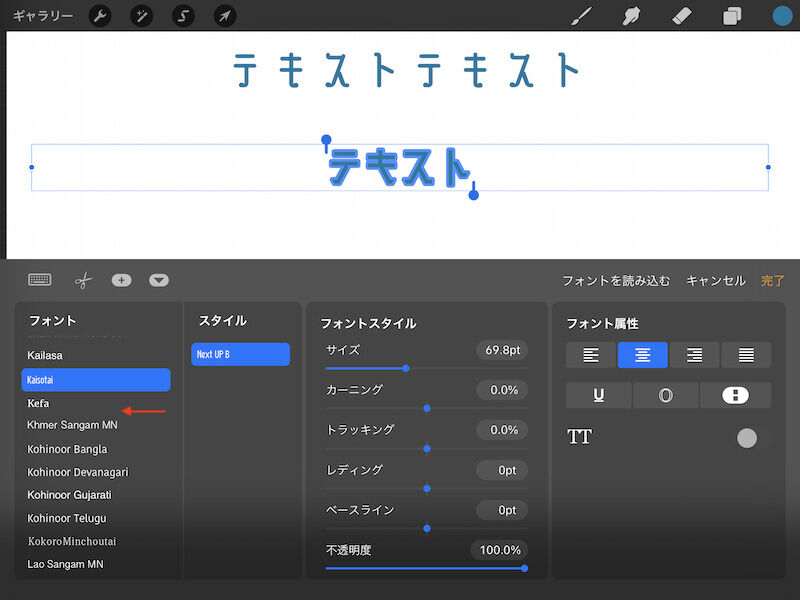Adjust the 不透明度 opacity slider handle
Image resolution: width=800 pixels, height=600 pixels.
tap(524, 568)
